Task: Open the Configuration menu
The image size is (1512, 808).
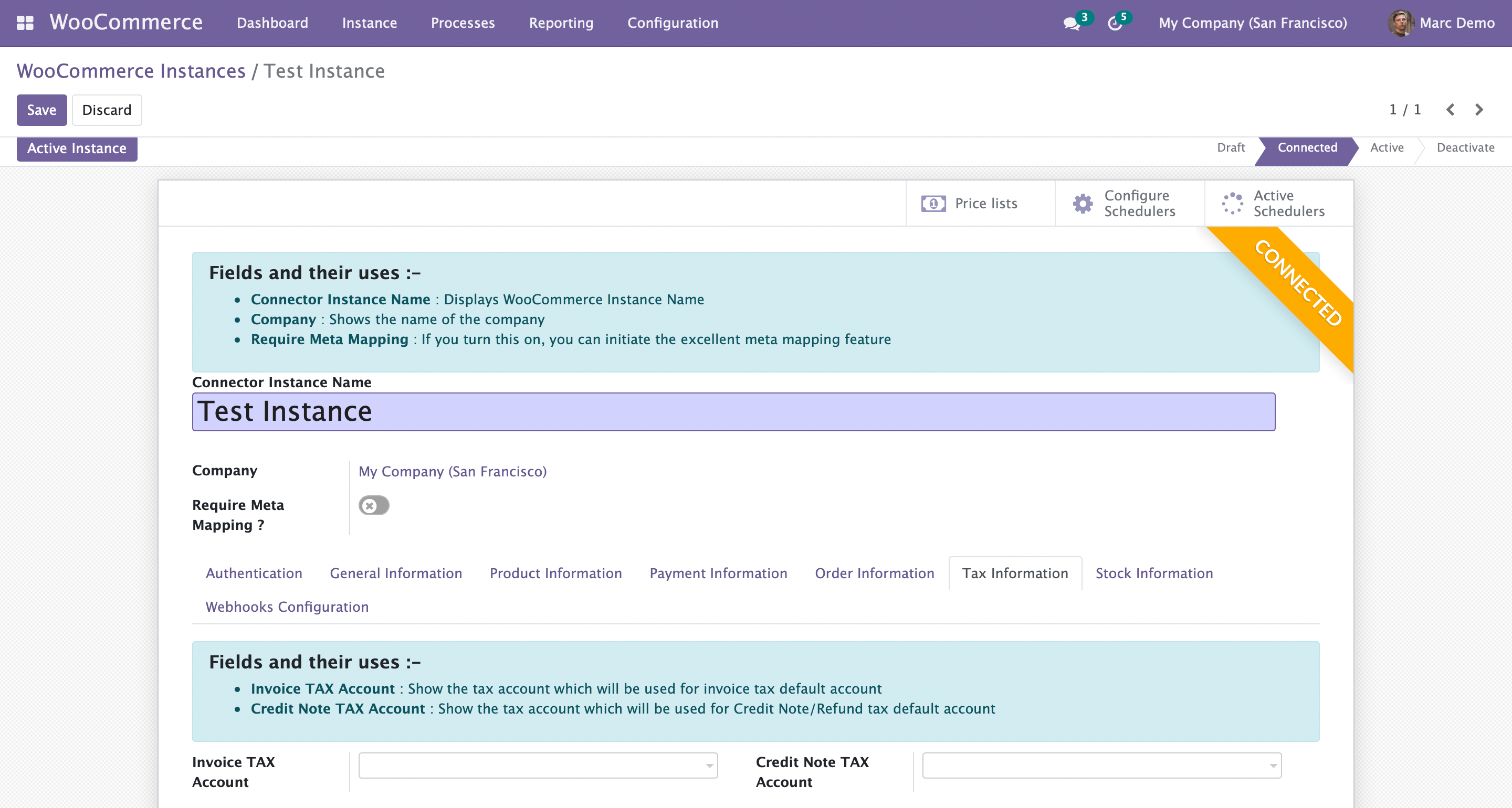Action: pos(673,23)
